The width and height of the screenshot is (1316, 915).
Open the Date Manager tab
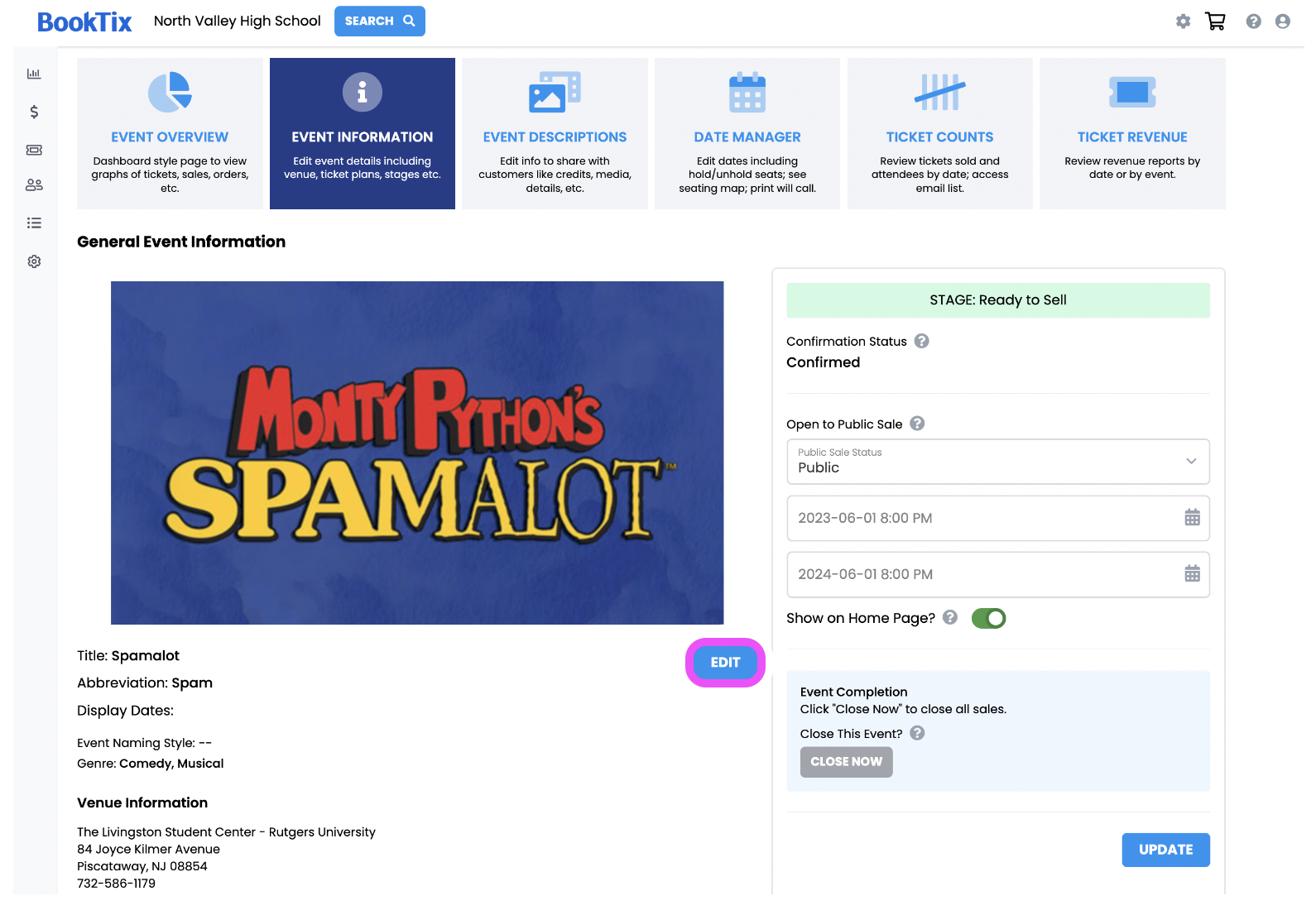[747, 133]
